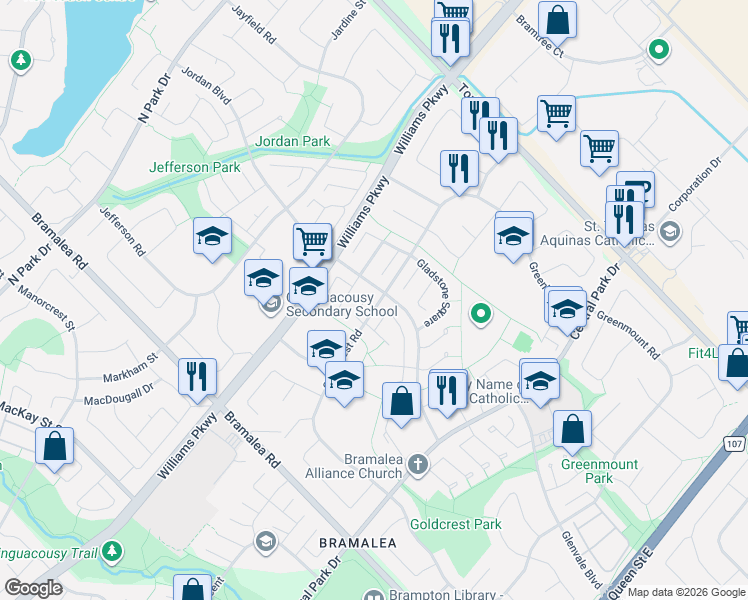Click the MacDougall Dr street label
Screen dimensions: 748x600
(x=119, y=394)
